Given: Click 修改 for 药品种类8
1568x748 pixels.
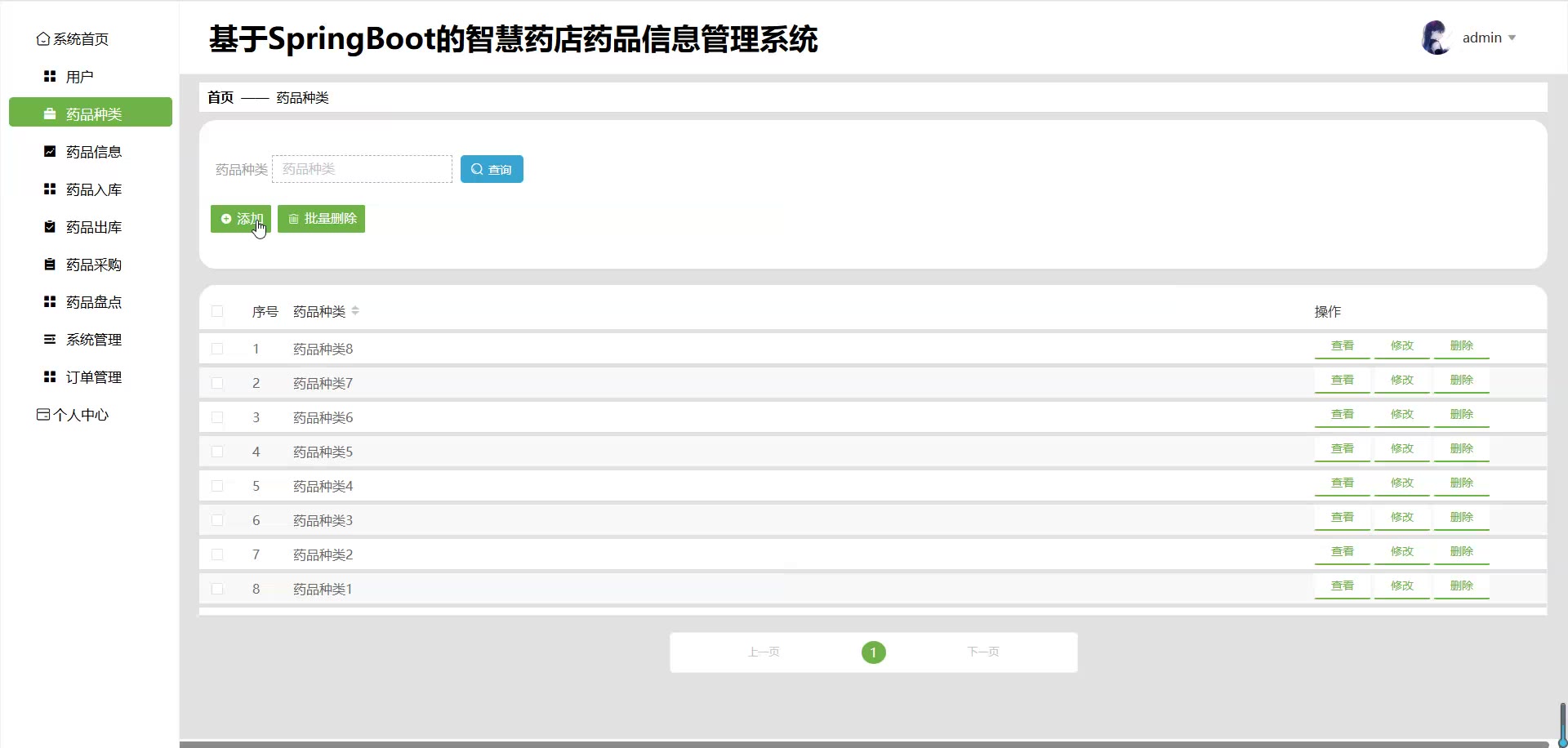Looking at the screenshot, I should point(1402,346).
